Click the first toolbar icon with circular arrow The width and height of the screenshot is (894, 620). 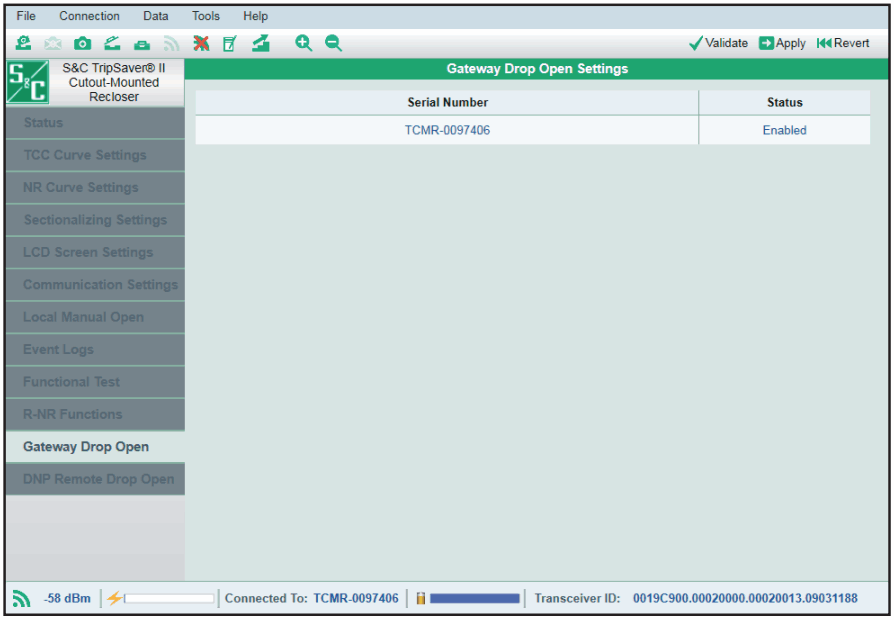tap(23, 43)
